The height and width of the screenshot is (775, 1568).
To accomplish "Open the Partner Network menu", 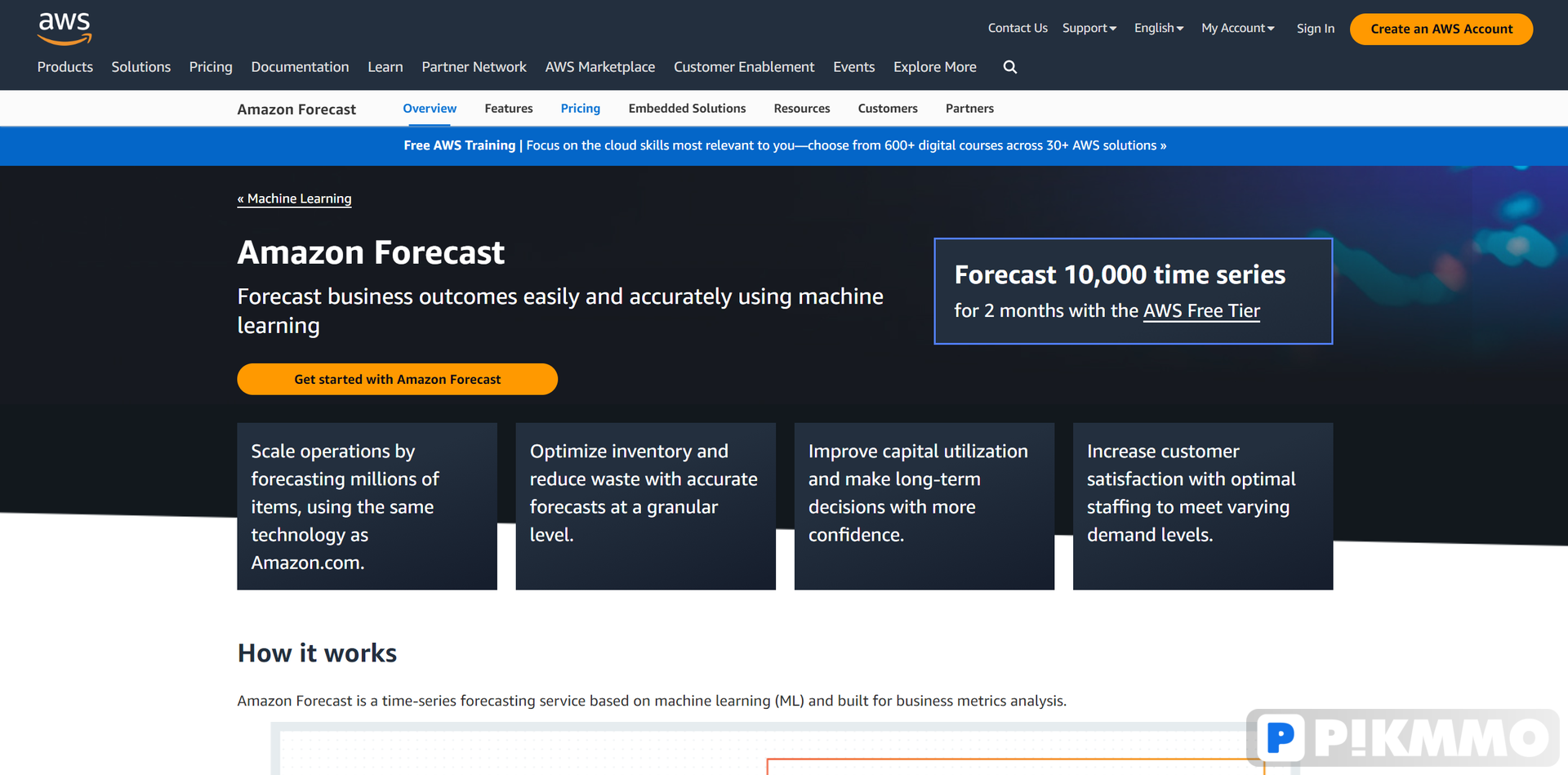I will tap(474, 67).
